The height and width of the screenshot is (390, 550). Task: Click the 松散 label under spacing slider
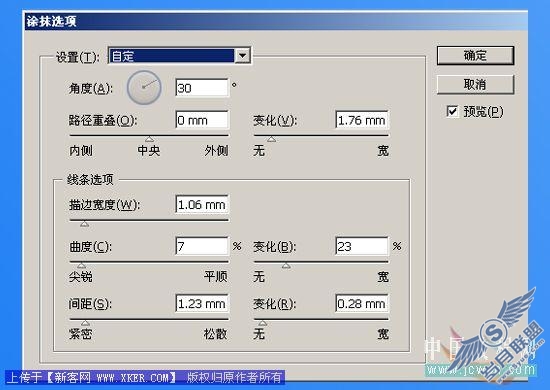[x=215, y=334]
